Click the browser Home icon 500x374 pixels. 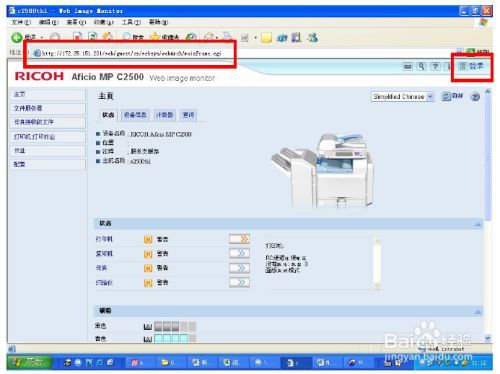coord(107,37)
